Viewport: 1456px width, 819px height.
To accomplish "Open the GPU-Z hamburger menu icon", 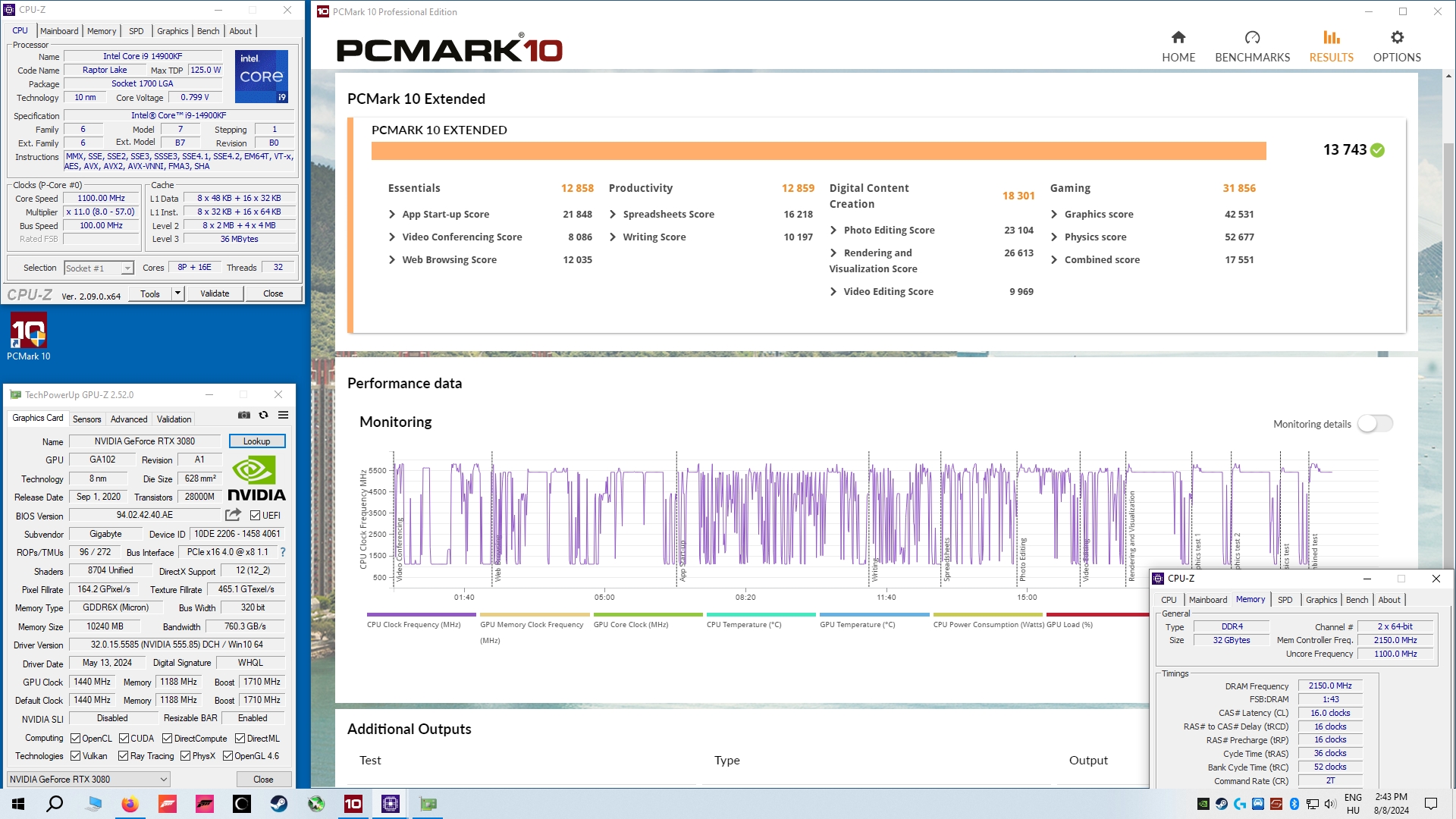I will coord(283,415).
